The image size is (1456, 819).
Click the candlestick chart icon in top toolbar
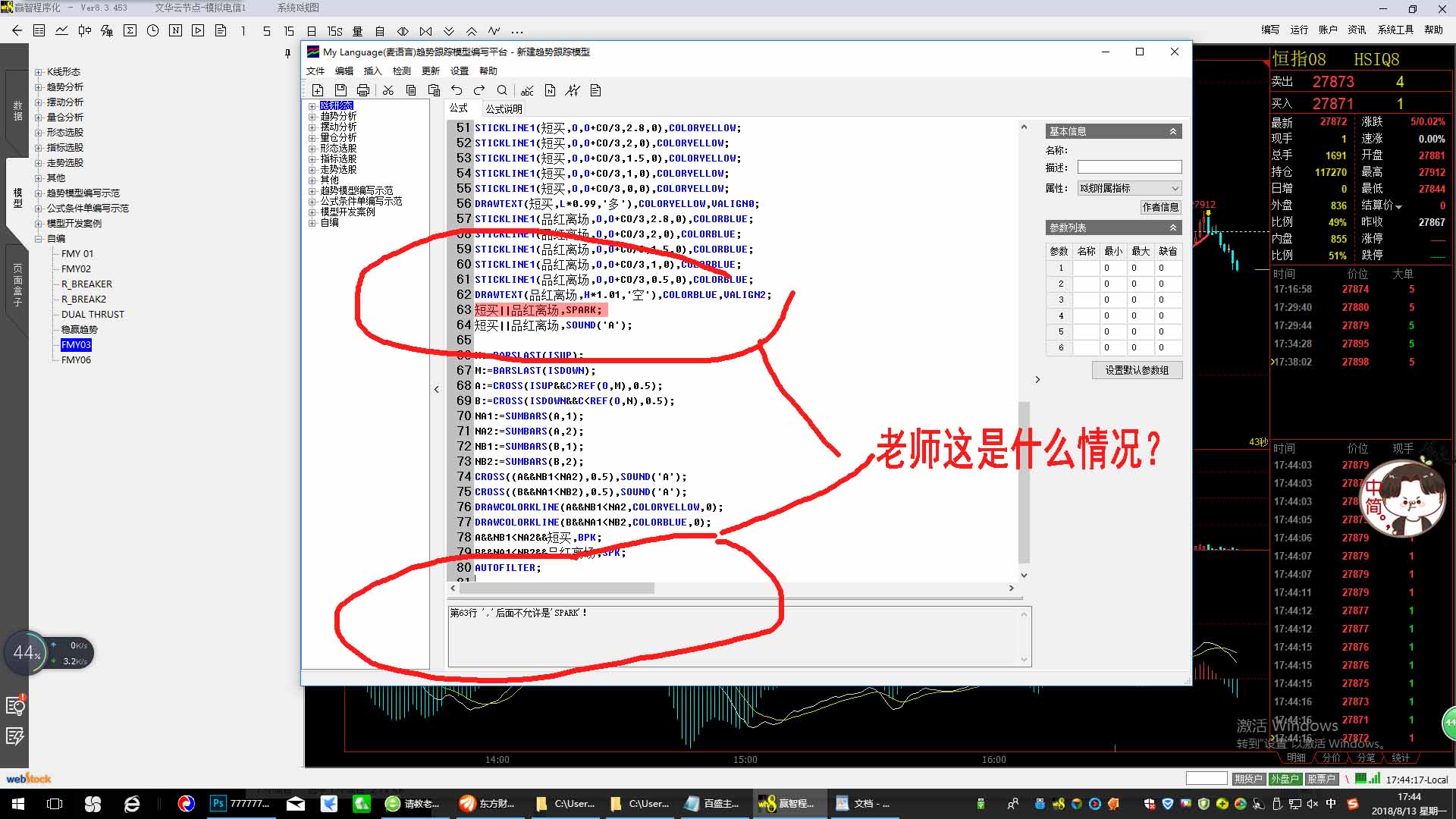coord(84,30)
